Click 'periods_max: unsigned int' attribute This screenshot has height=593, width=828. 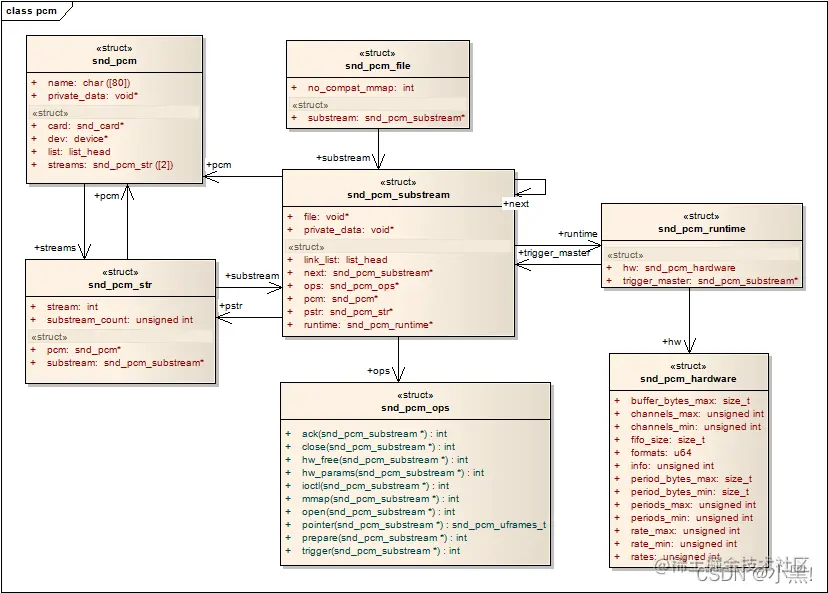pos(693,505)
